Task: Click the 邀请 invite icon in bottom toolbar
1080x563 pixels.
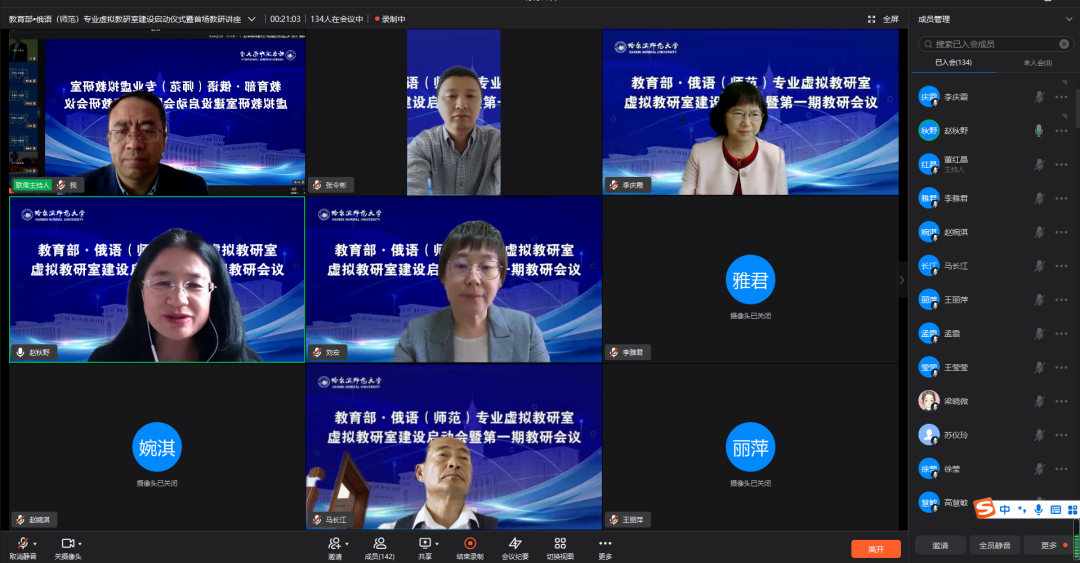Action: click(335, 543)
